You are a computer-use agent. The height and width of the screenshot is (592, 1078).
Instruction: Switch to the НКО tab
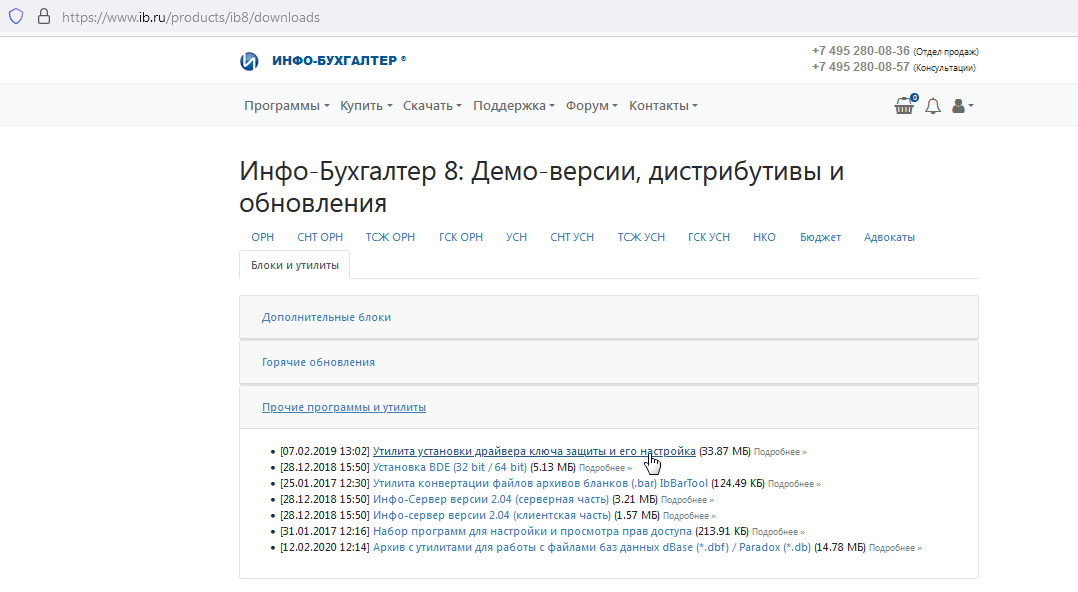tap(764, 237)
